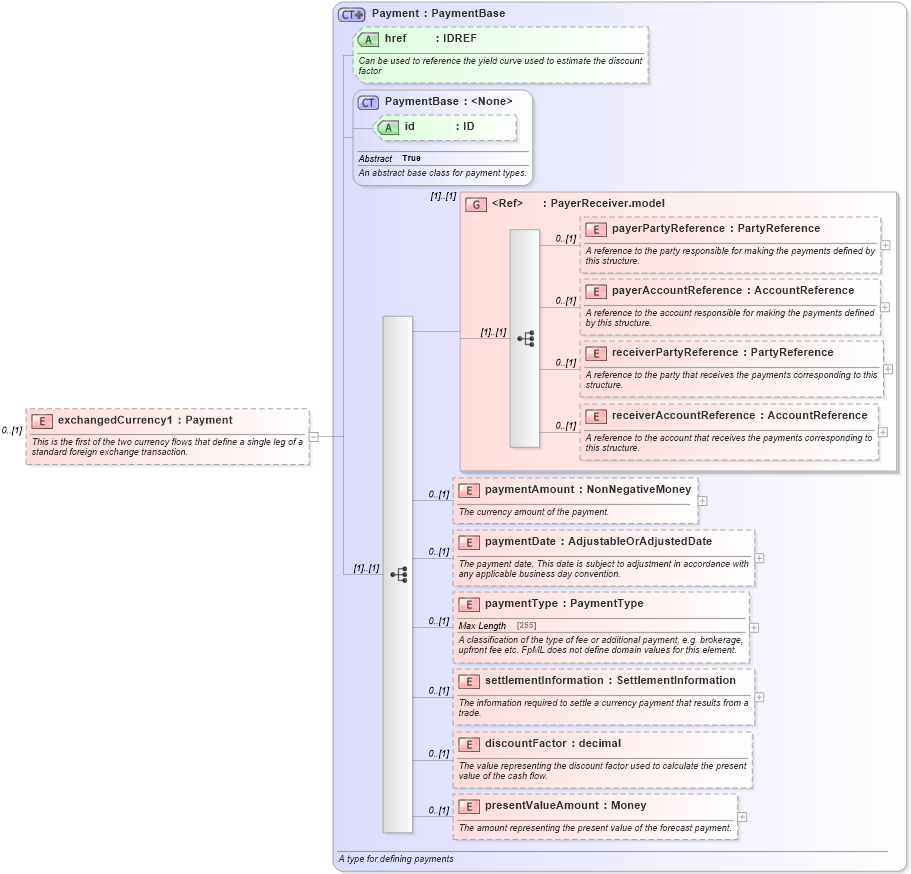The width and height of the screenshot is (911, 874).
Task: Click the E icon of discountFactor
Action: click(x=469, y=745)
